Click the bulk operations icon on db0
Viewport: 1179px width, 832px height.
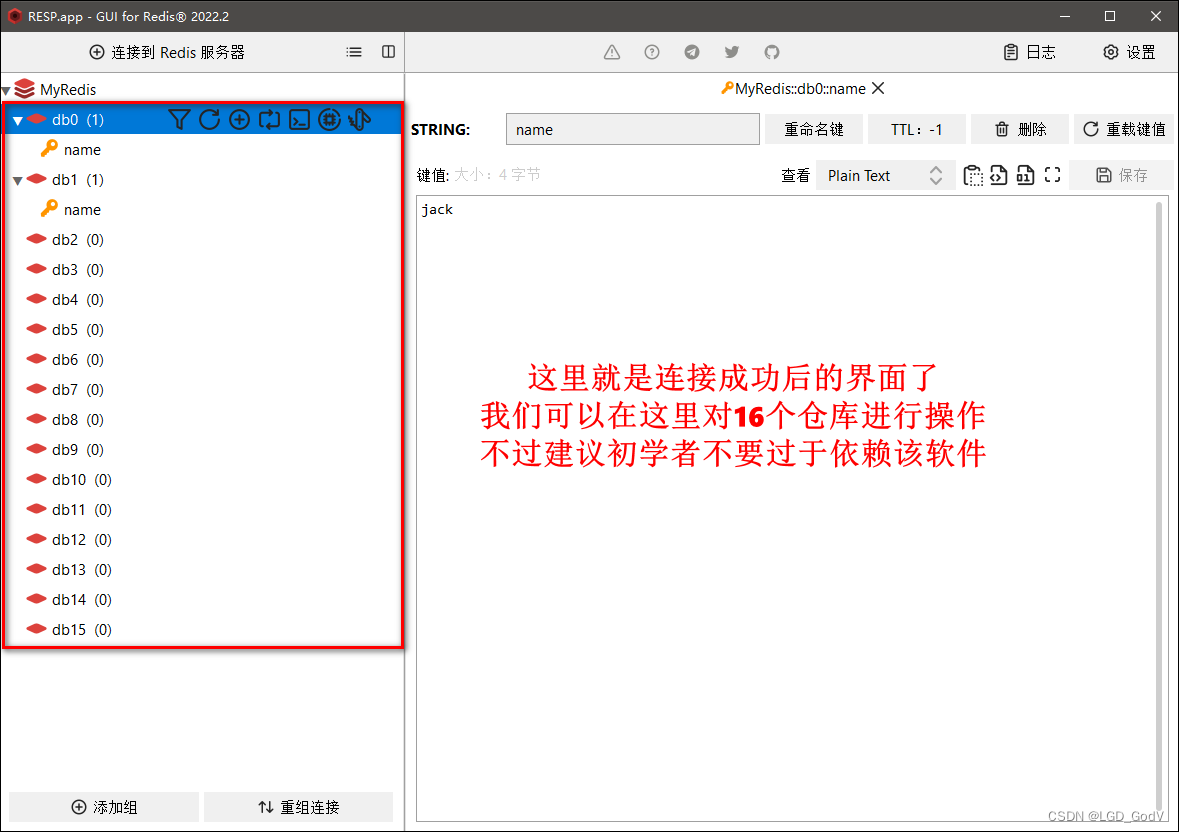pyautogui.click(x=359, y=120)
